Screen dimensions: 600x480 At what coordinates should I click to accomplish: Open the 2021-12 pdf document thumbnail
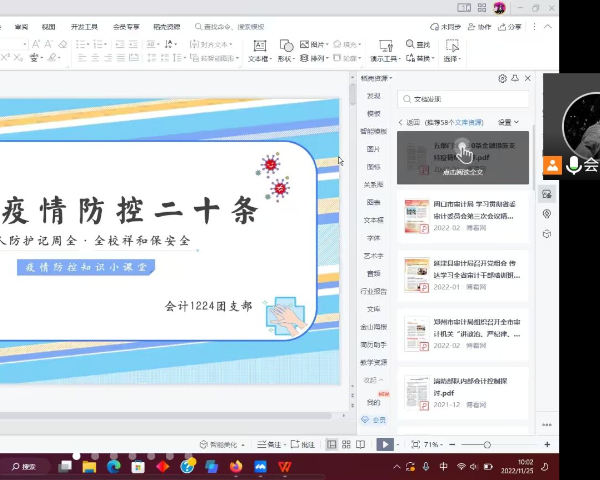coord(416,393)
